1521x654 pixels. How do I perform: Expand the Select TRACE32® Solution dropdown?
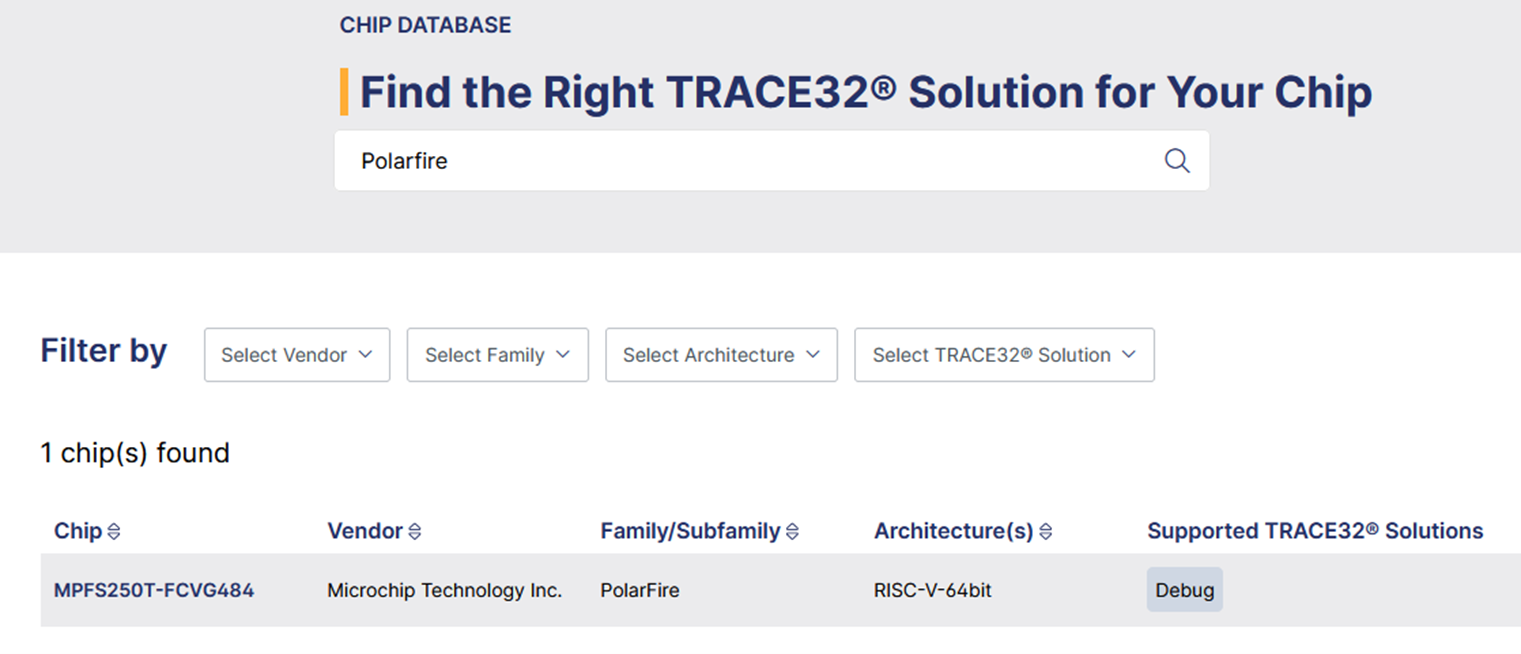tap(1004, 355)
